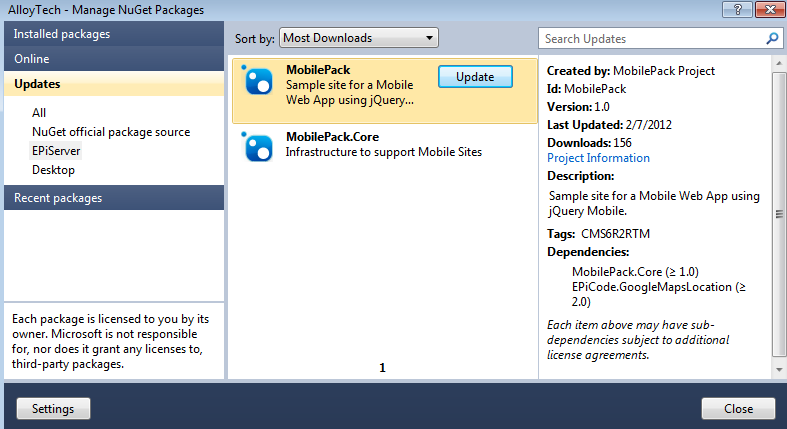Open the Settings dialog
The height and width of the screenshot is (429, 787).
tap(53, 409)
